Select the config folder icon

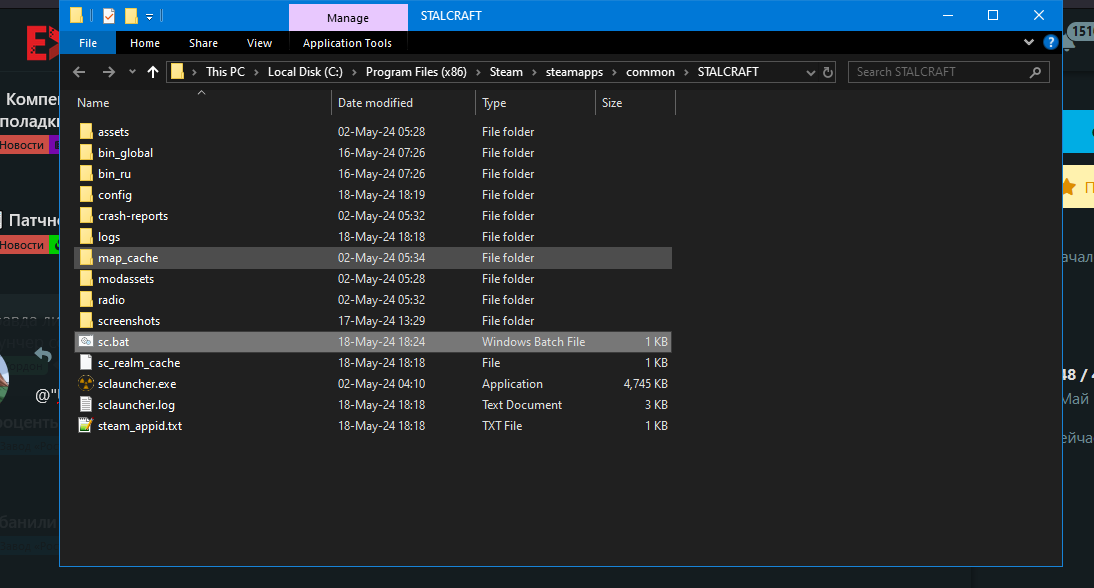(86, 194)
